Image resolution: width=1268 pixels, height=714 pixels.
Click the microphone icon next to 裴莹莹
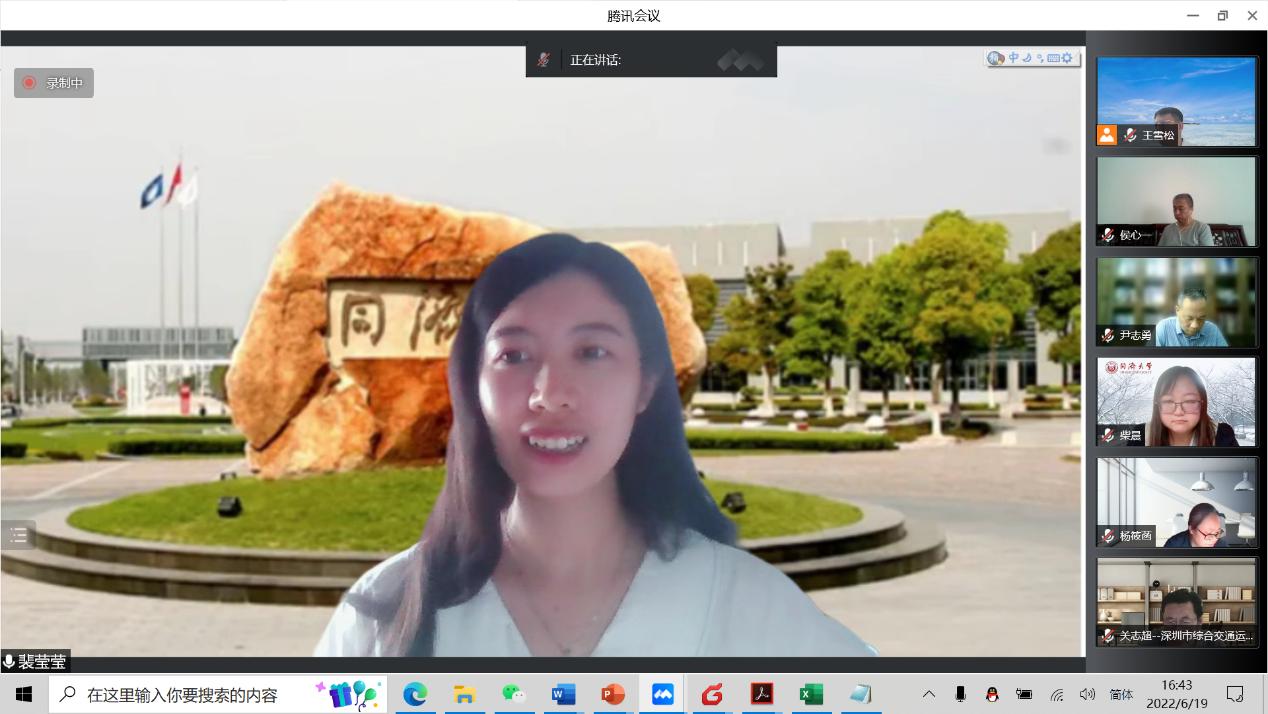[9, 662]
